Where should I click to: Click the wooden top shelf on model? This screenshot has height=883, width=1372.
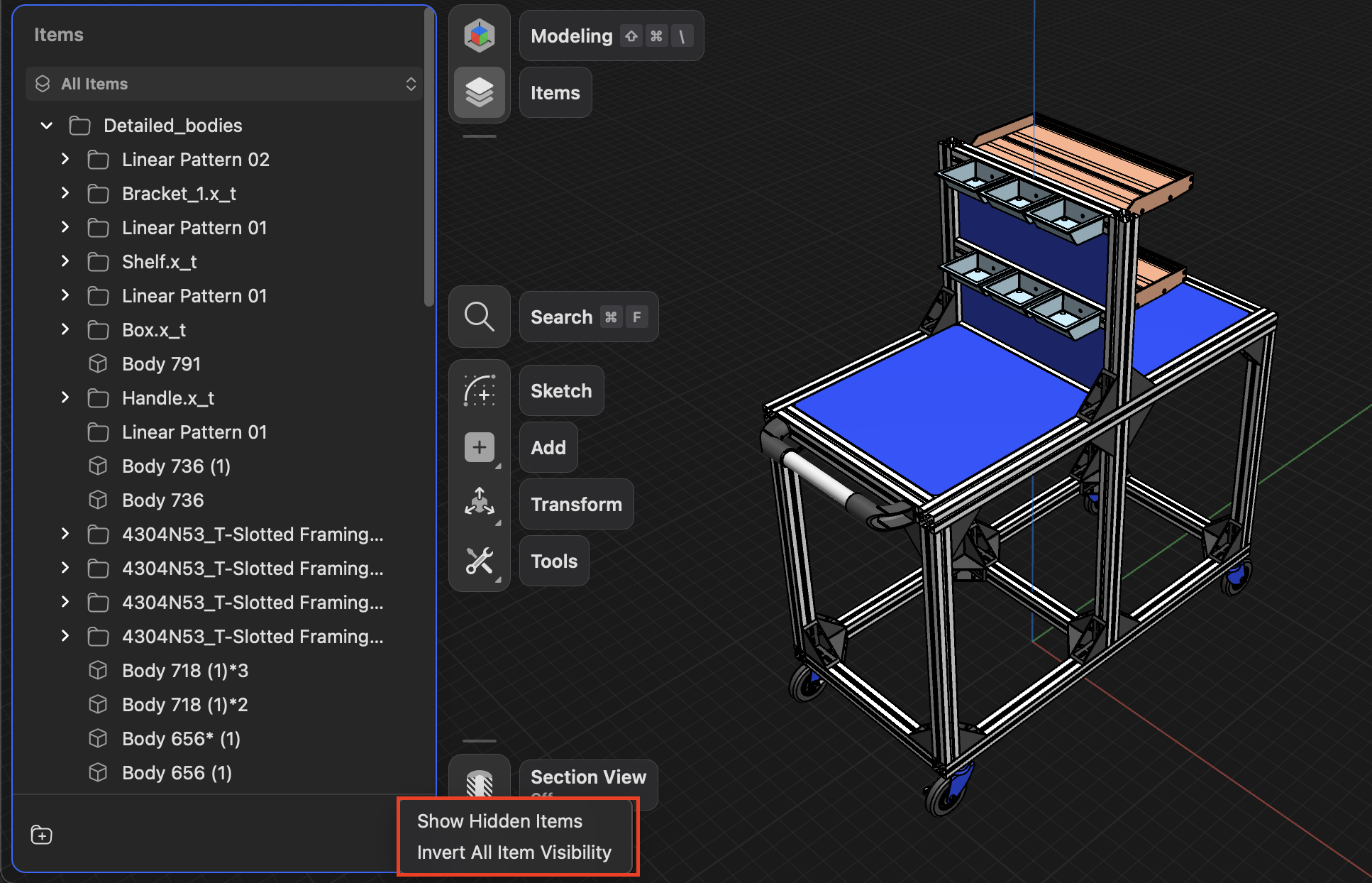[1082, 165]
